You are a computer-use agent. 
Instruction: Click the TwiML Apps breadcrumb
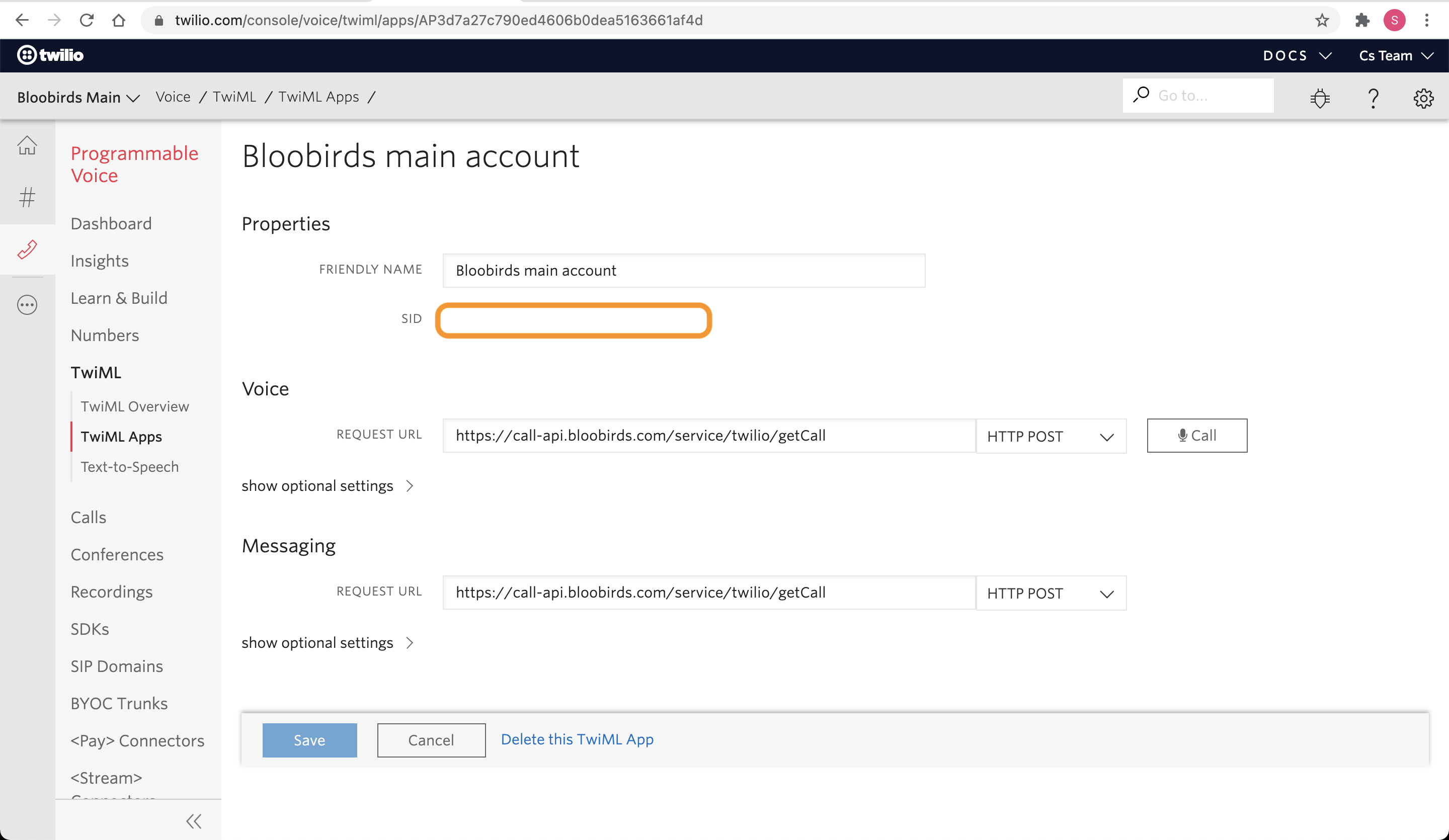click(318, 97)
